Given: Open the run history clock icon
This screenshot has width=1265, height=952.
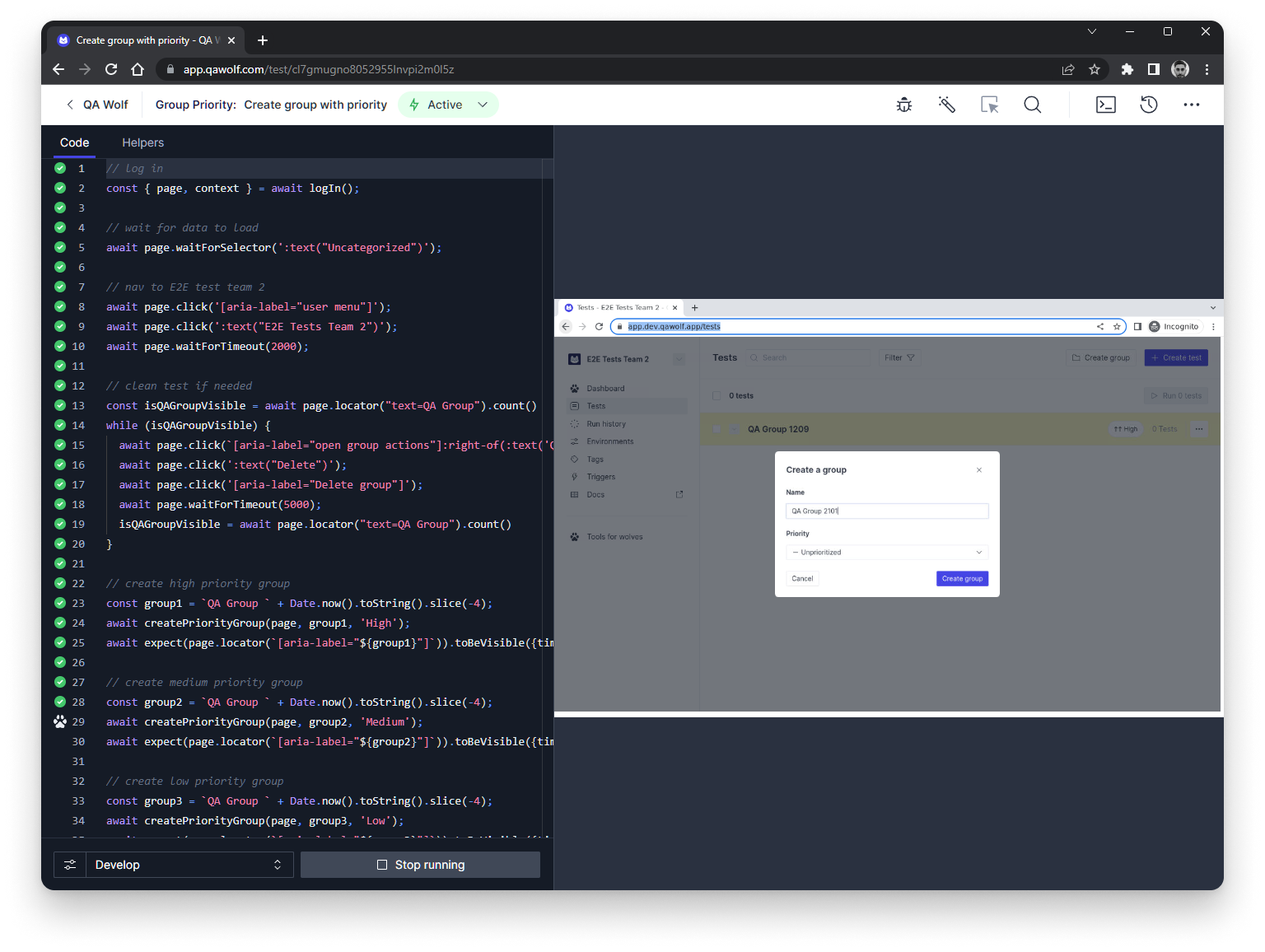Looking at the screenshot, I should point(1149,105).
